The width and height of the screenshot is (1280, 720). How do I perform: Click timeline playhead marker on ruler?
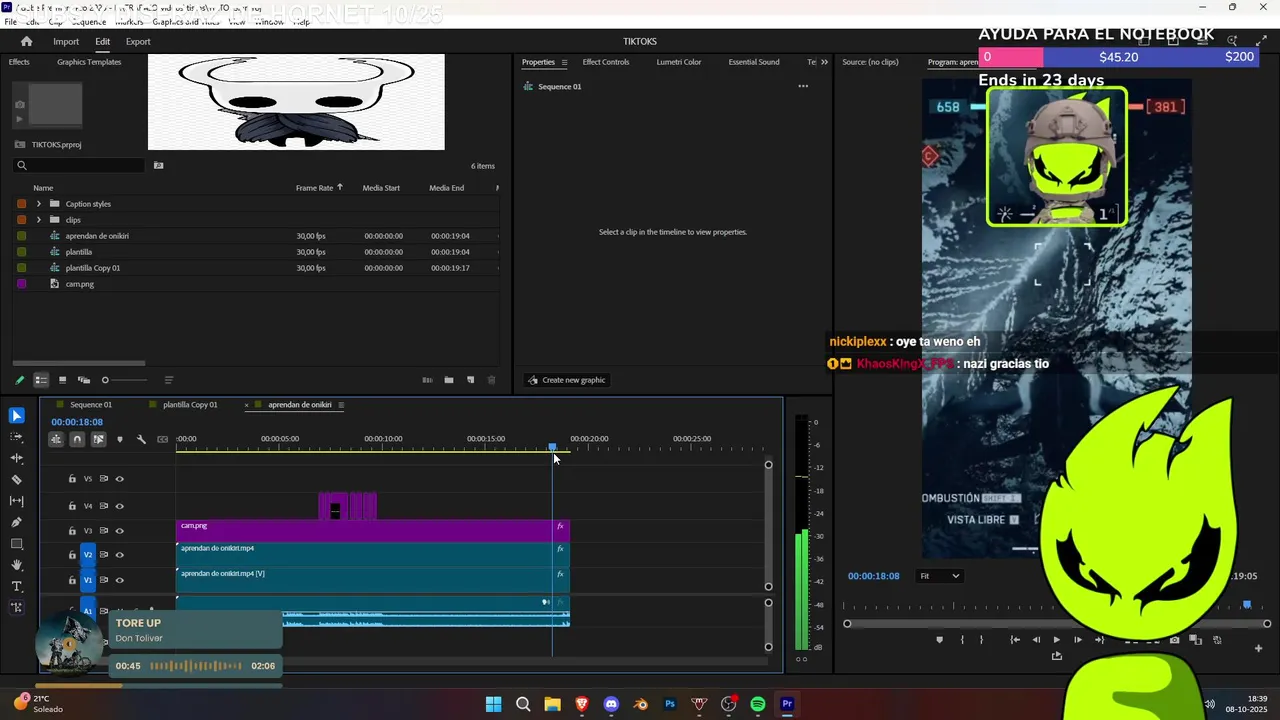[x=552, y=447]
